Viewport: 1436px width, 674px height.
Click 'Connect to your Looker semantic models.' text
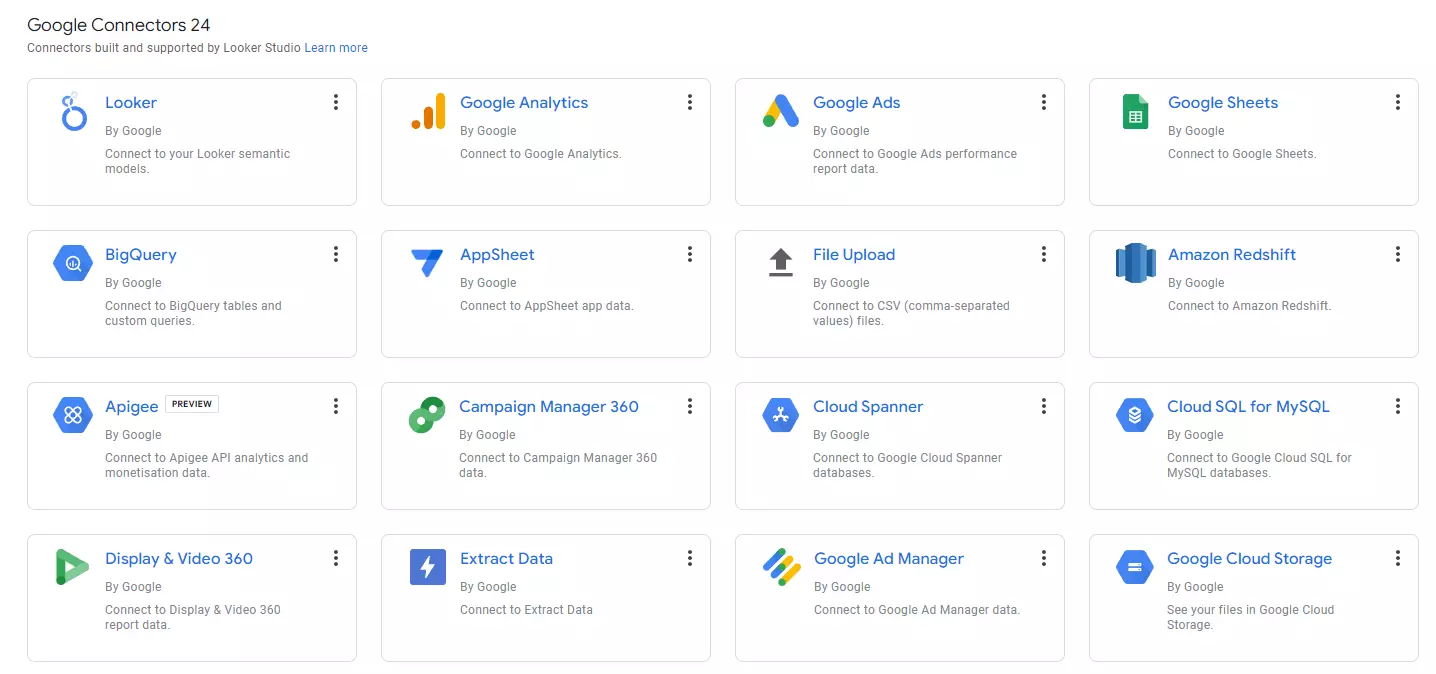[197, 161]
